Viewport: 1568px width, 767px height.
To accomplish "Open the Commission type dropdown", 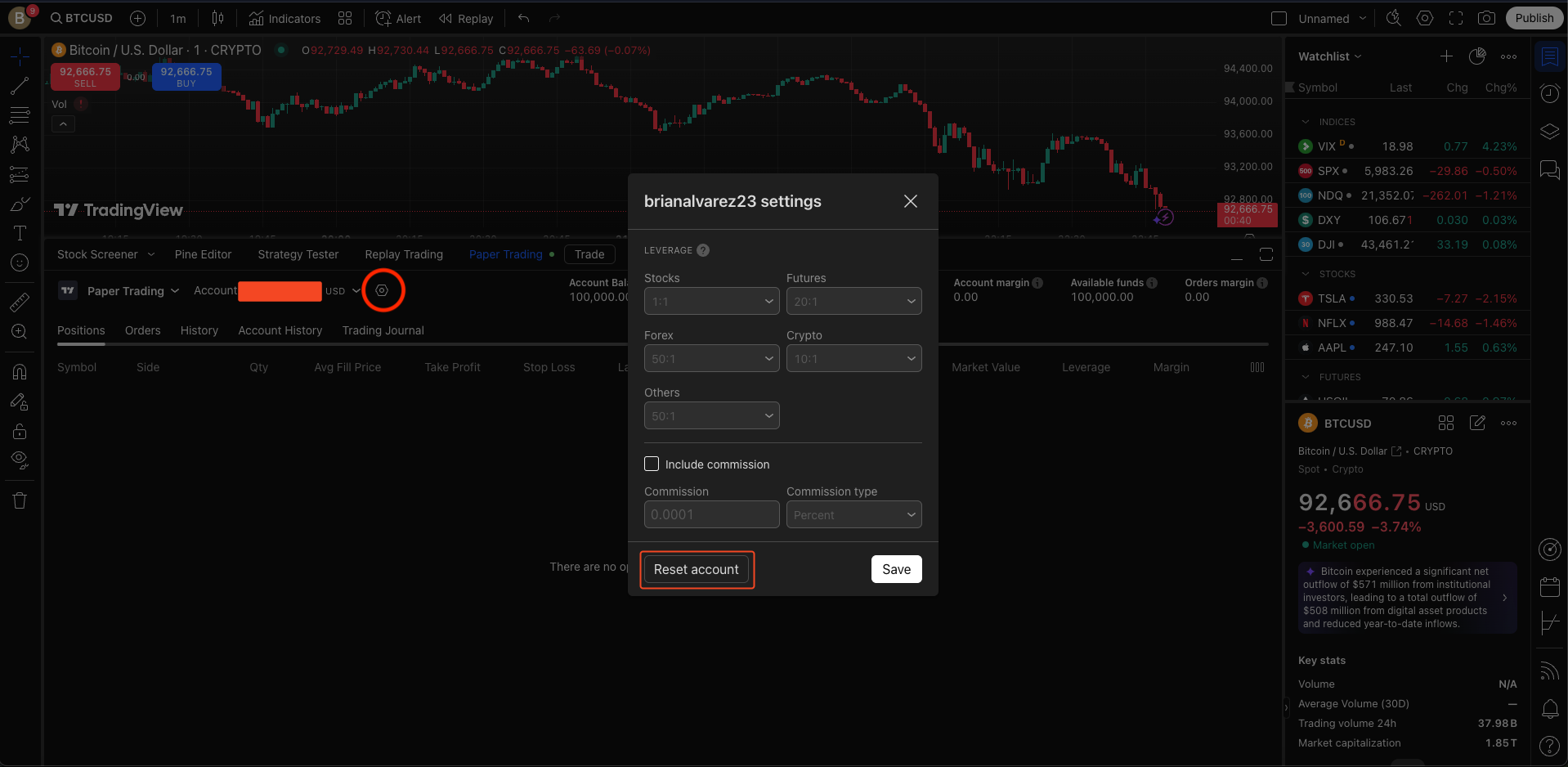I will pyautogui.click(x=853, y=514).
